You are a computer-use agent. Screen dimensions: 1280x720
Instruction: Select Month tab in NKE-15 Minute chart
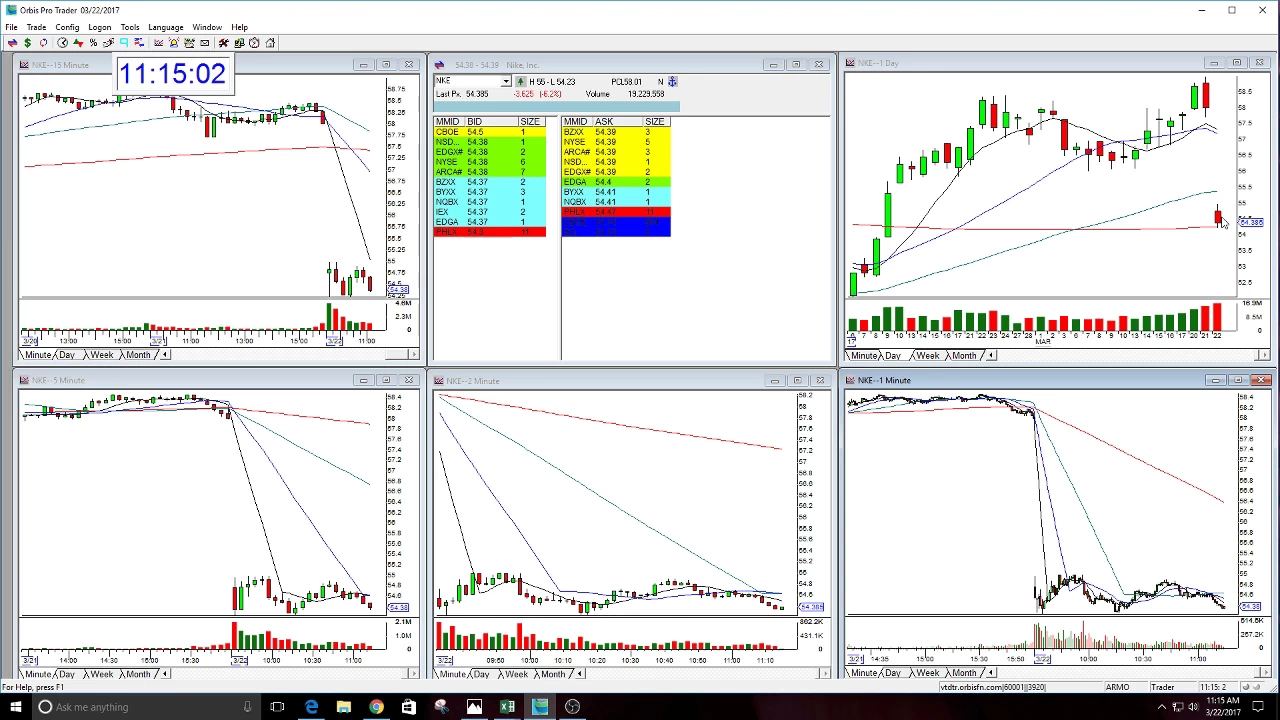coord(138,355)
